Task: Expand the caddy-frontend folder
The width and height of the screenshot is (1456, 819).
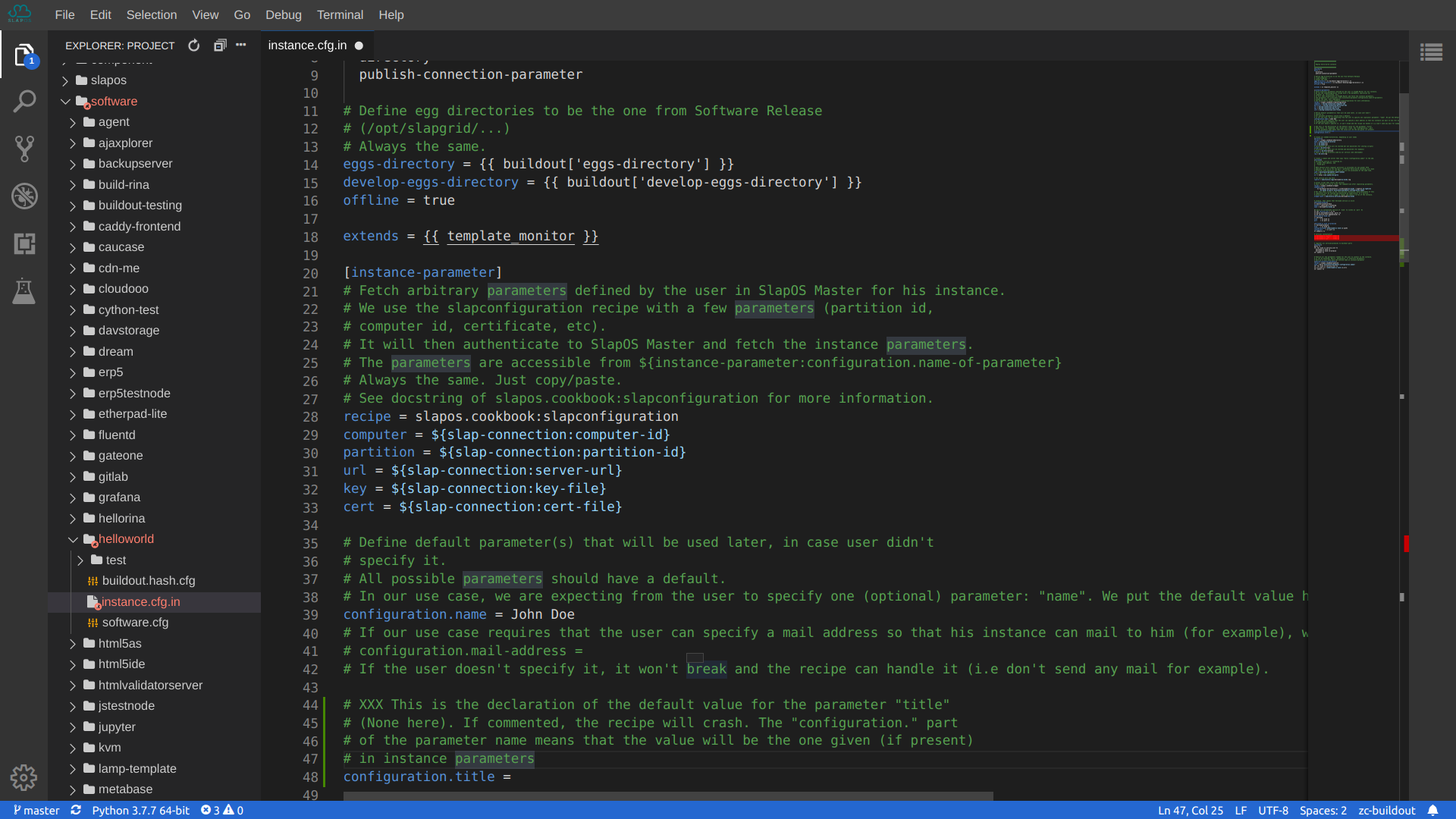Action: (73, 226)
